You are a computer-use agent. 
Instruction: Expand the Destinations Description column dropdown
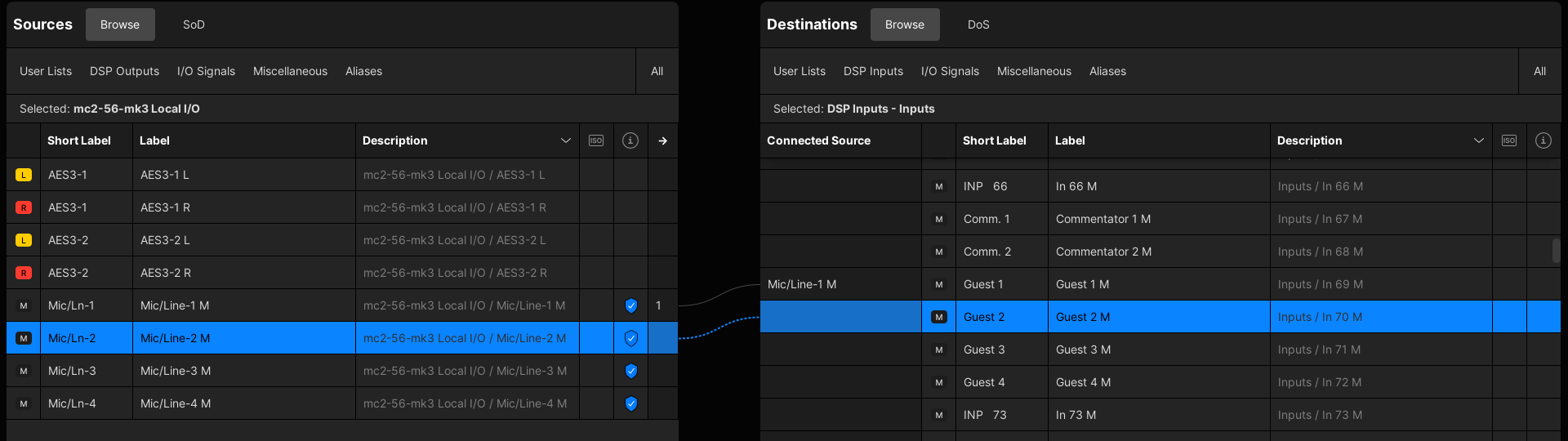(1478, 140)
